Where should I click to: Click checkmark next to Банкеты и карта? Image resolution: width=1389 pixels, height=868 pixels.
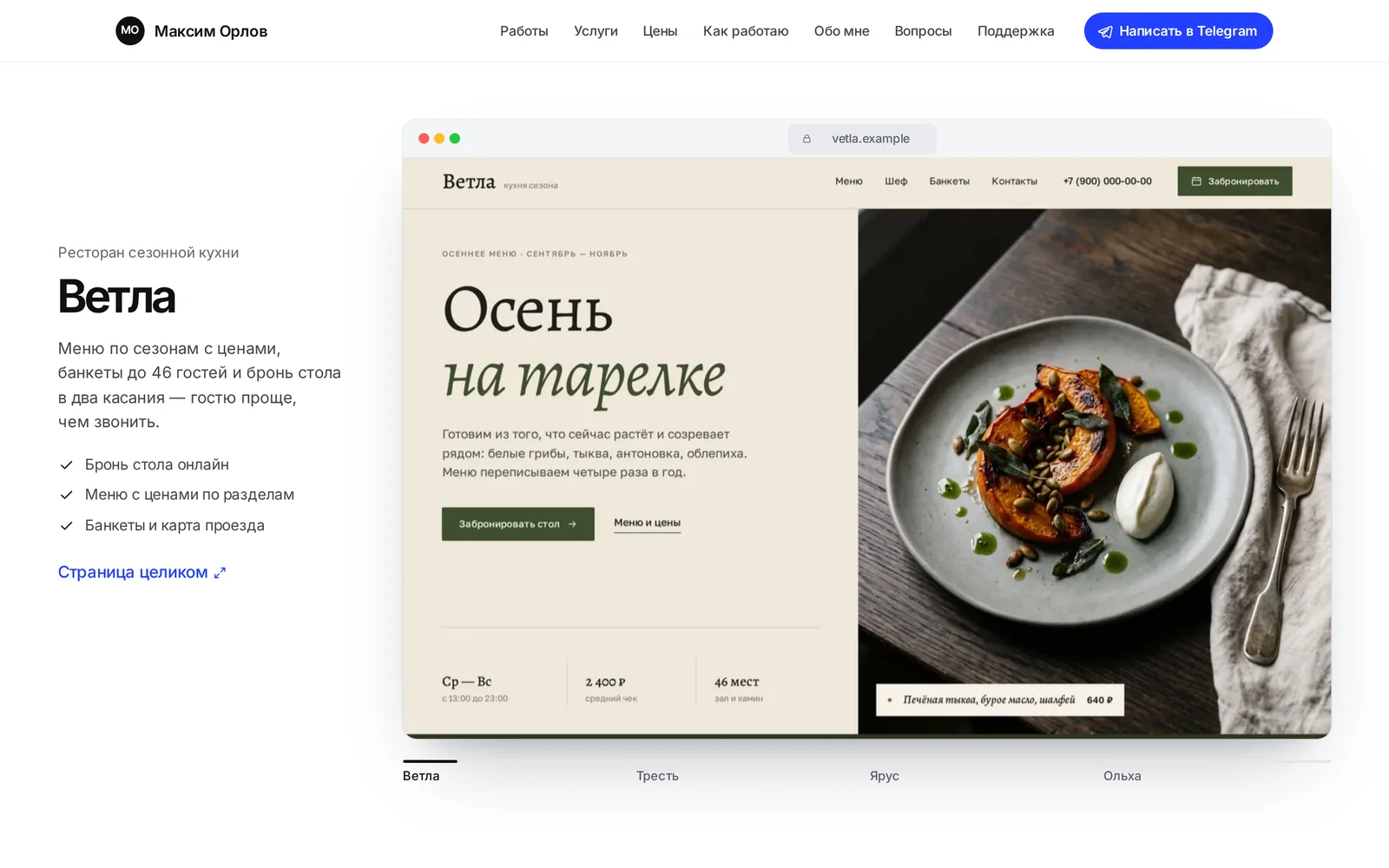[66, 526]
